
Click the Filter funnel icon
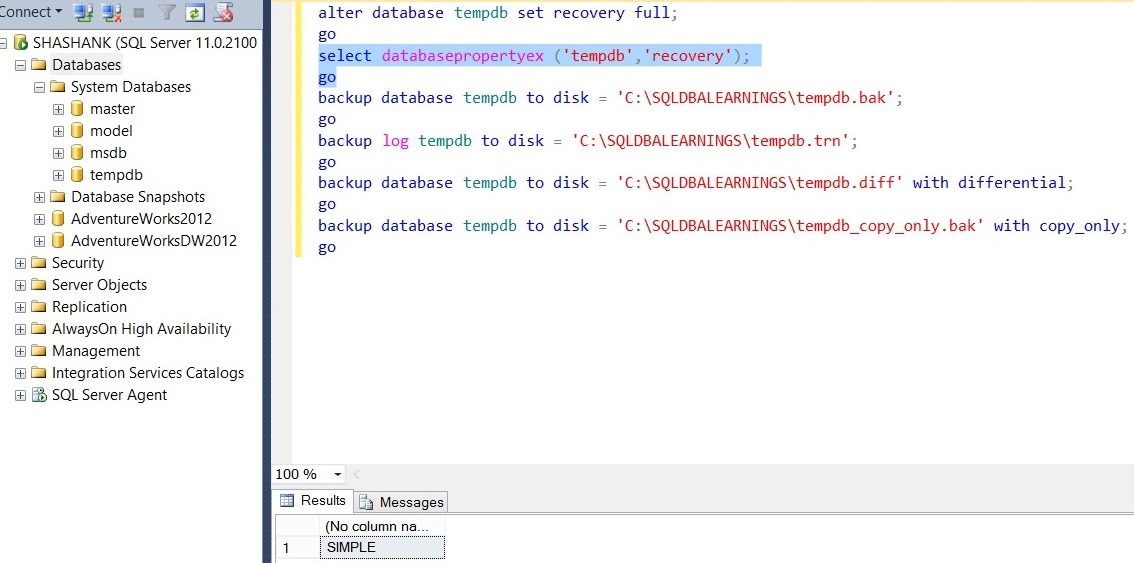(167, 12)
